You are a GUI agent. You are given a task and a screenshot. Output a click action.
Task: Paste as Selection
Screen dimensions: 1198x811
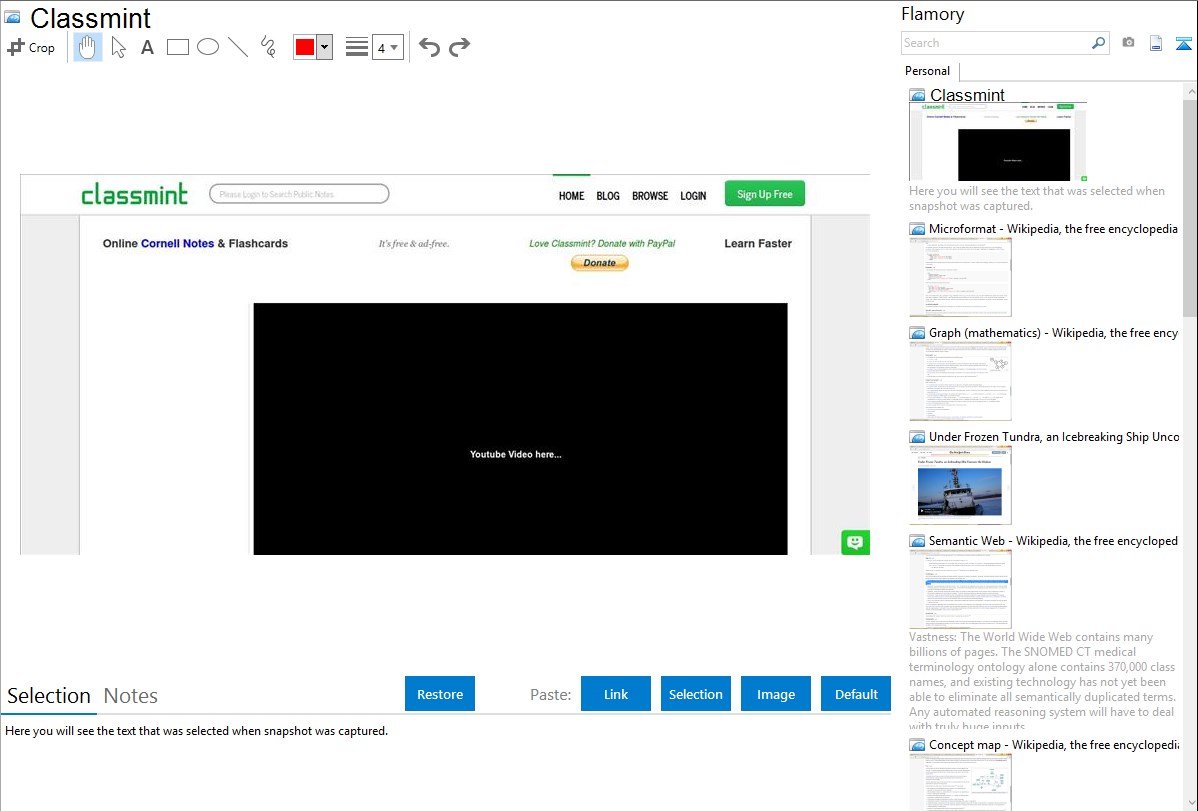pos(696,694)
